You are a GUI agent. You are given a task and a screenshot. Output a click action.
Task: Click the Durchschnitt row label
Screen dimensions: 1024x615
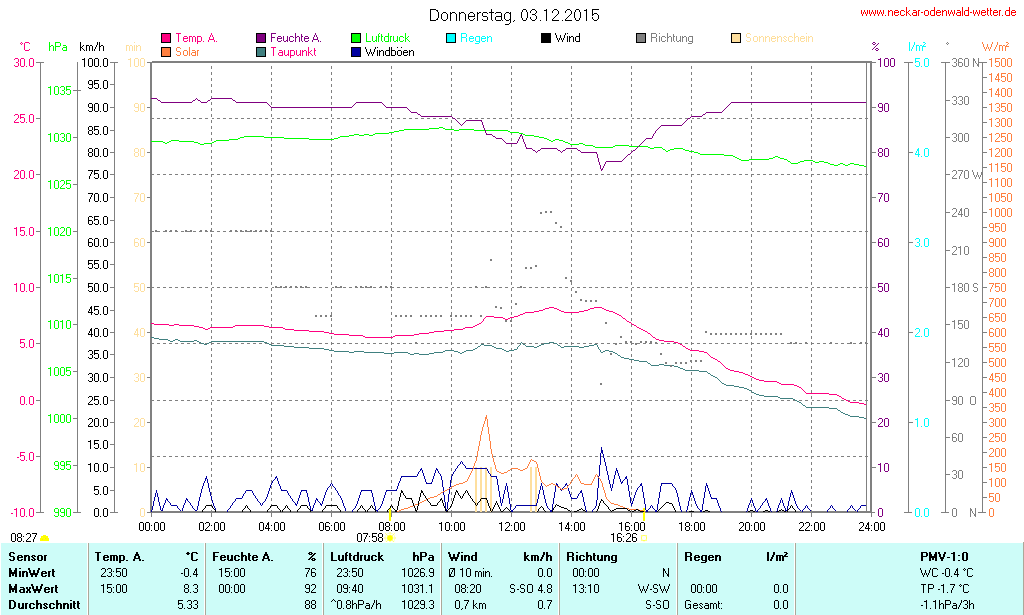click(43, 604)
